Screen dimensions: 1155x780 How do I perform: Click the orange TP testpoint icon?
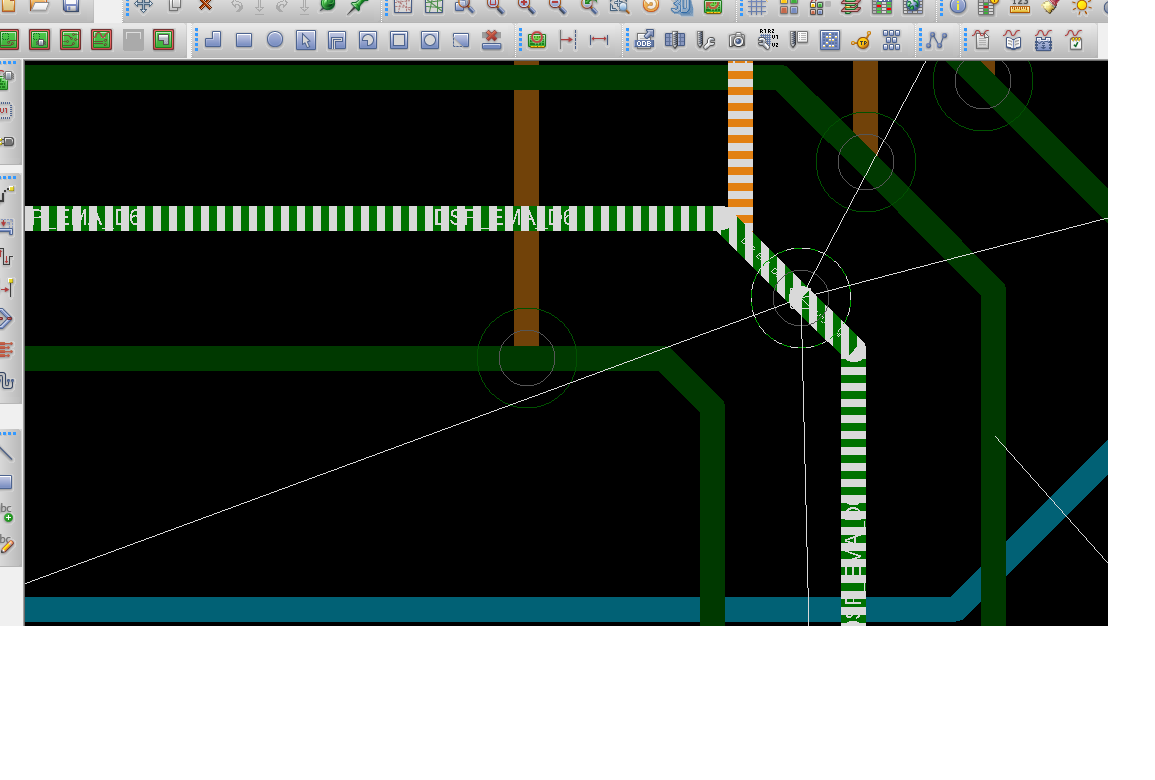coord(860,40)
